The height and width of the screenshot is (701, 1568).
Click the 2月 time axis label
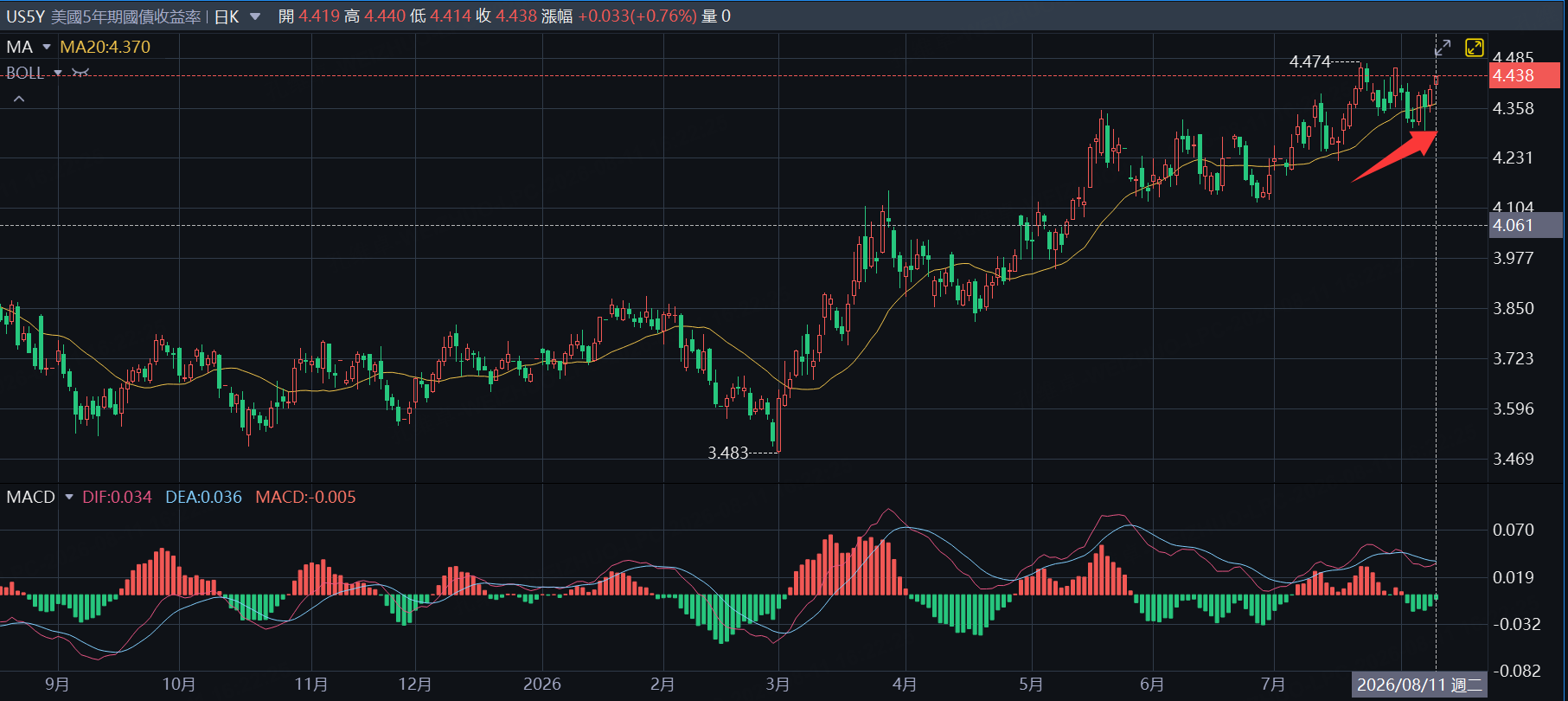662,685
